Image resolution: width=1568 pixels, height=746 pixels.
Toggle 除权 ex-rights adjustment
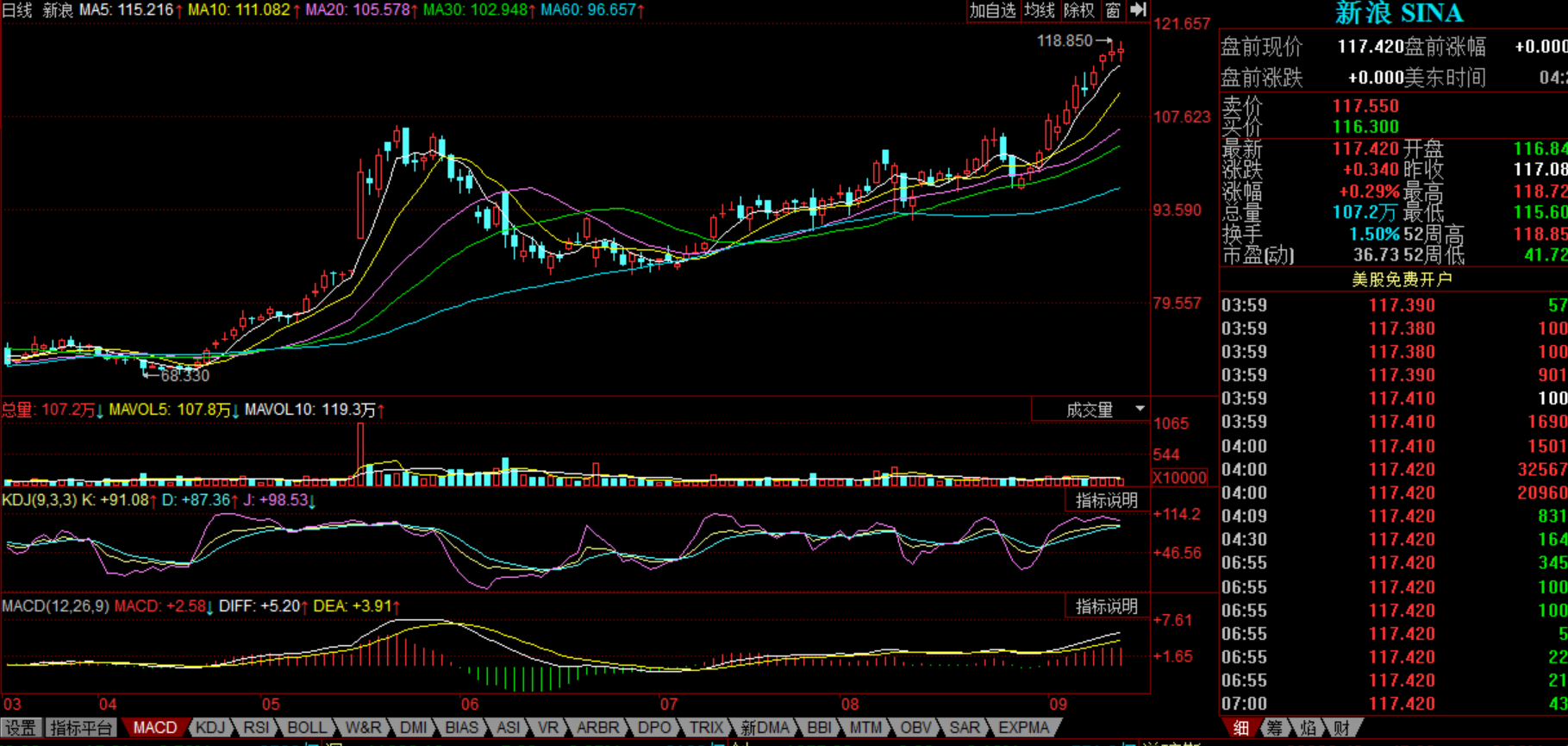tap(1079, 10)
